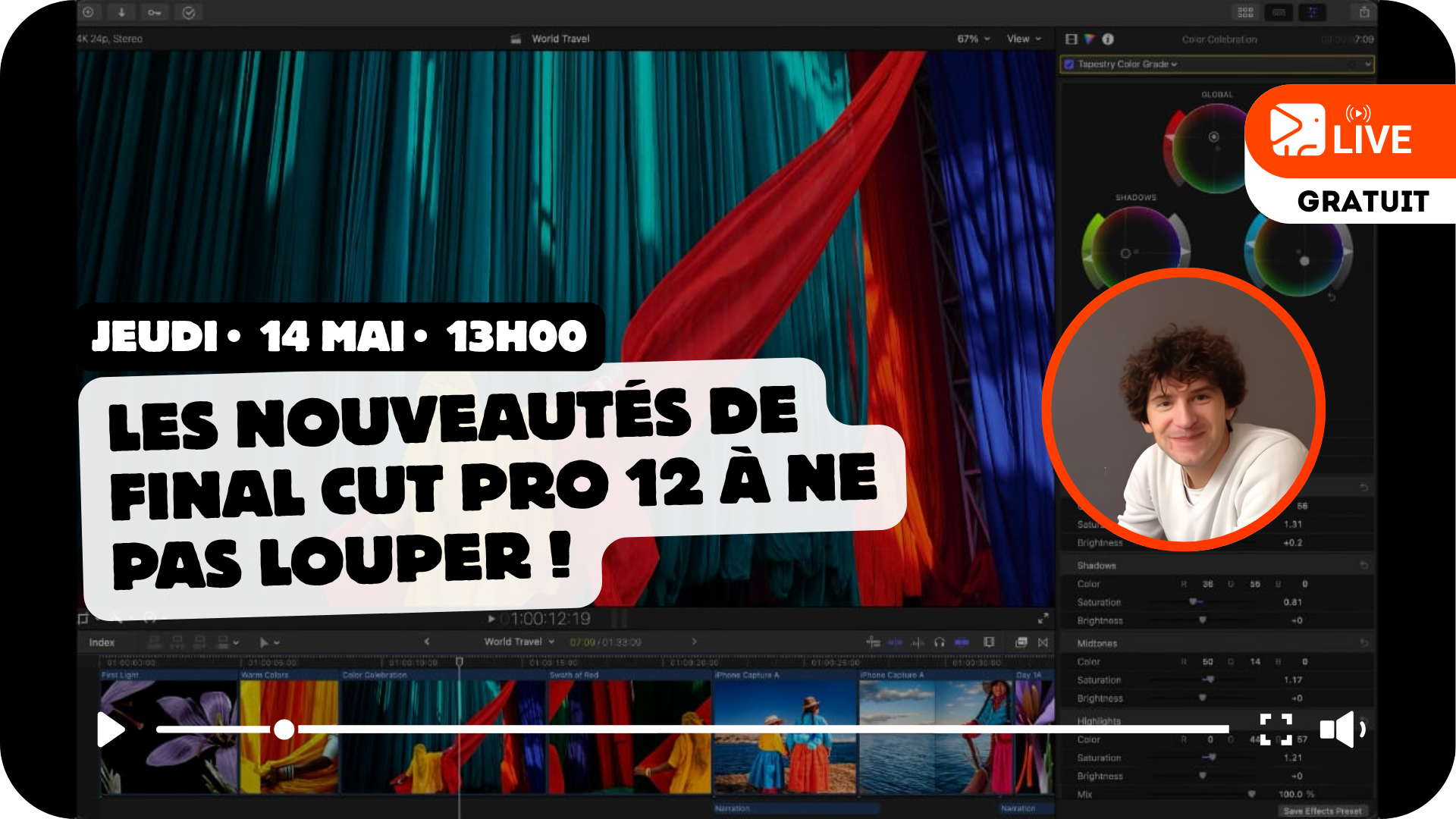
Task: Open the transitions browser bowtie icon
Action: (1043, 642)
